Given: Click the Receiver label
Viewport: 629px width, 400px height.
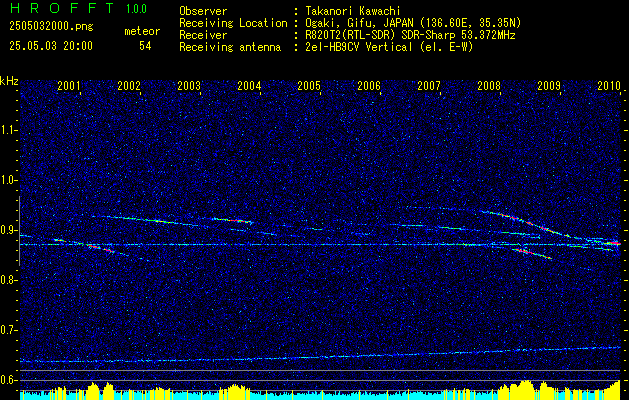Looking at the screenshot, I should pyautogui.click(x=203, y=35).
